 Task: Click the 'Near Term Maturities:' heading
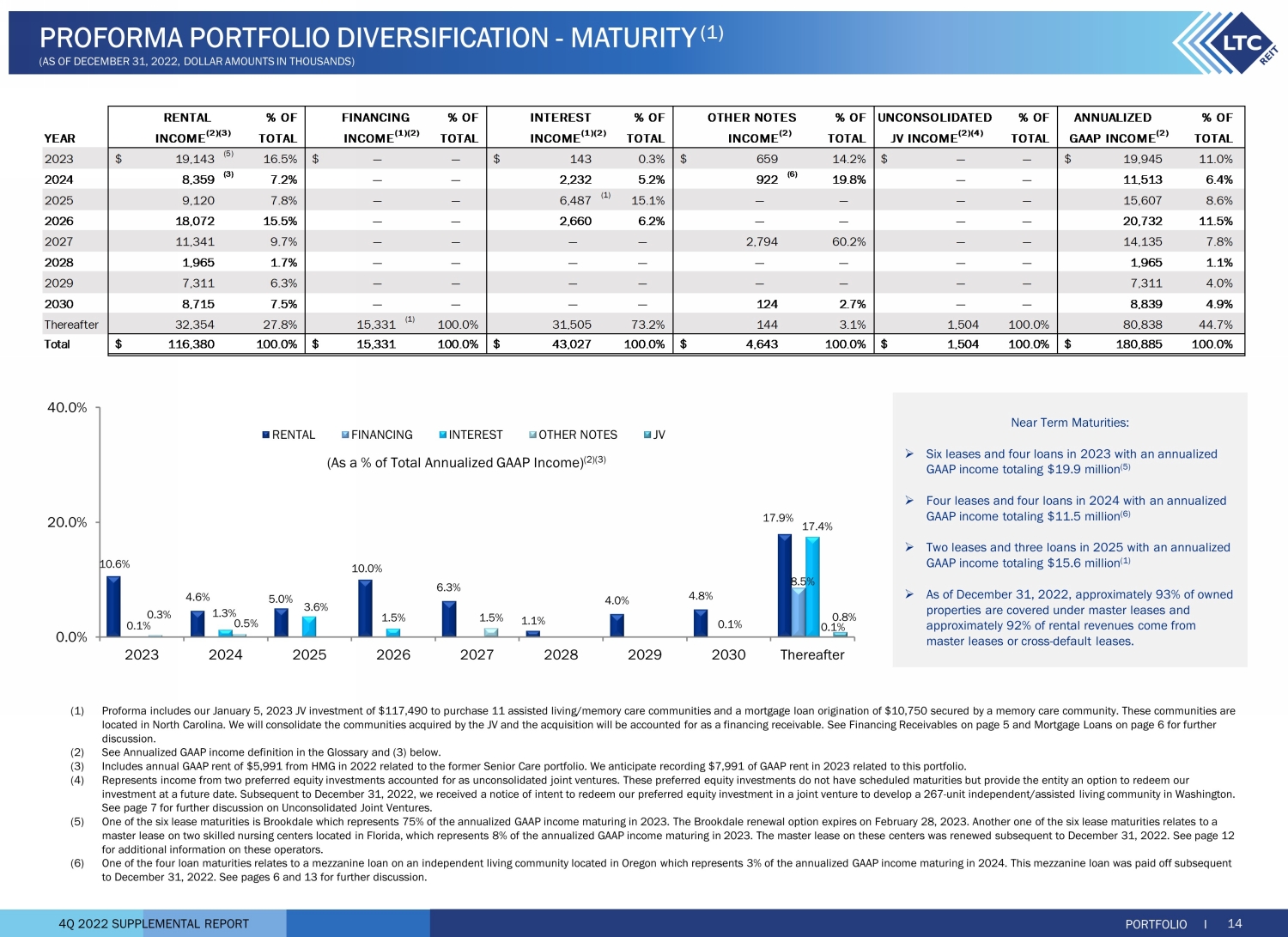point(1069,423)
